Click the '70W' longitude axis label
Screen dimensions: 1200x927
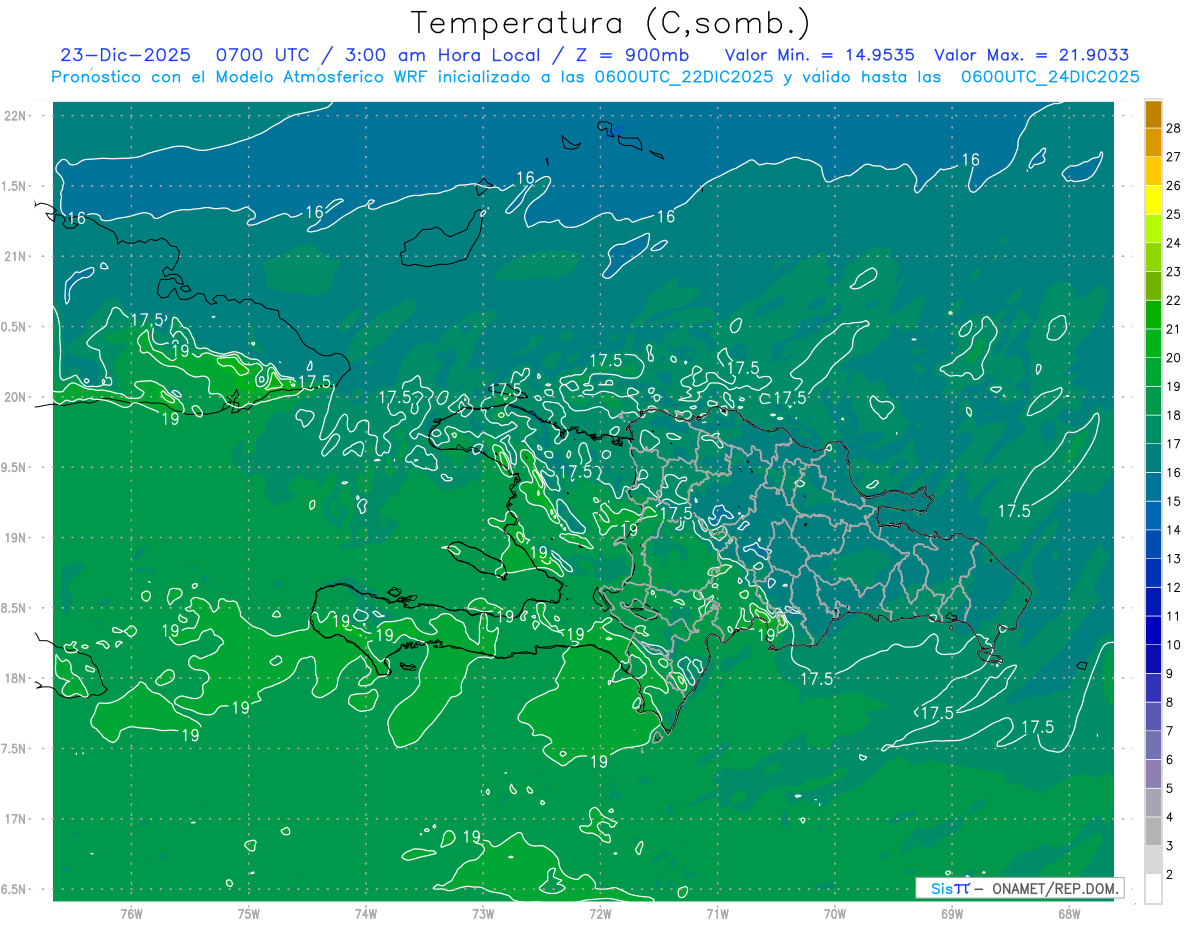835,914
